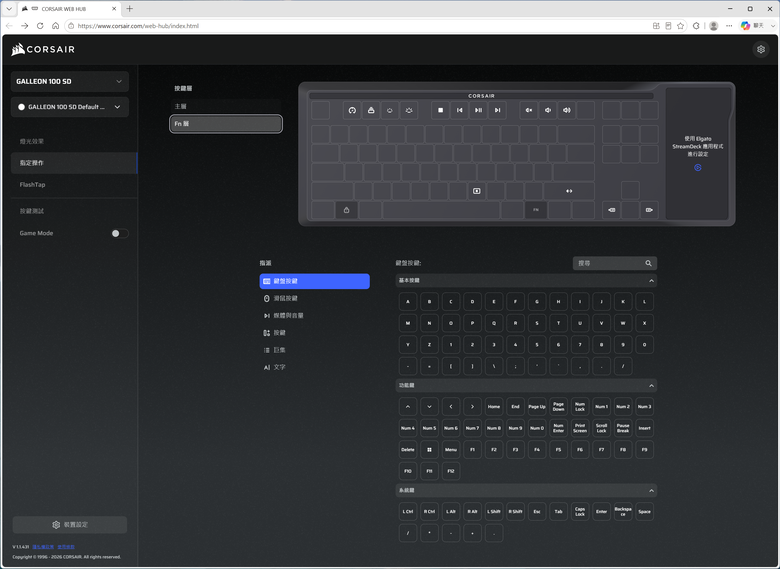Collapse the 系統鍵 section
The height and width of the screenshot is (569, 780).
click(x=651, y=491)
